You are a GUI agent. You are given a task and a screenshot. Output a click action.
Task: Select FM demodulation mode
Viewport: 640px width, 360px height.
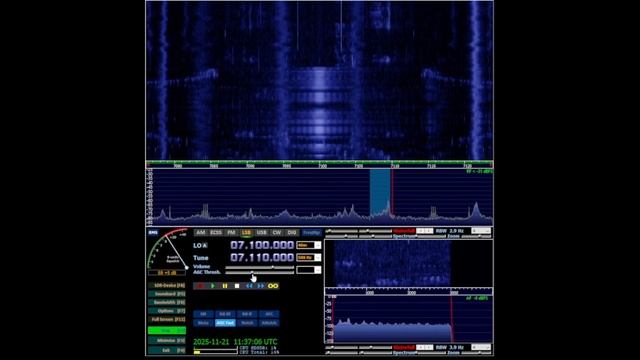click(x=231, y=232)
